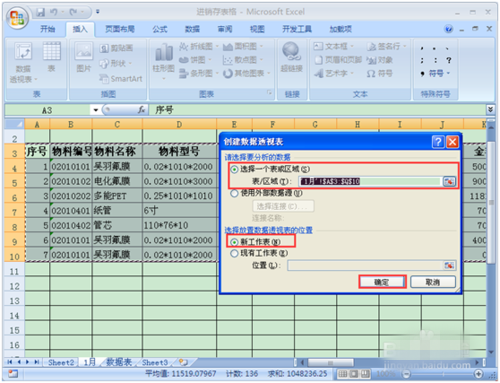This screenshot has width=500, height=383.
Task: Switch to the 公式 ribbon tab
Action: click(160, 29)
